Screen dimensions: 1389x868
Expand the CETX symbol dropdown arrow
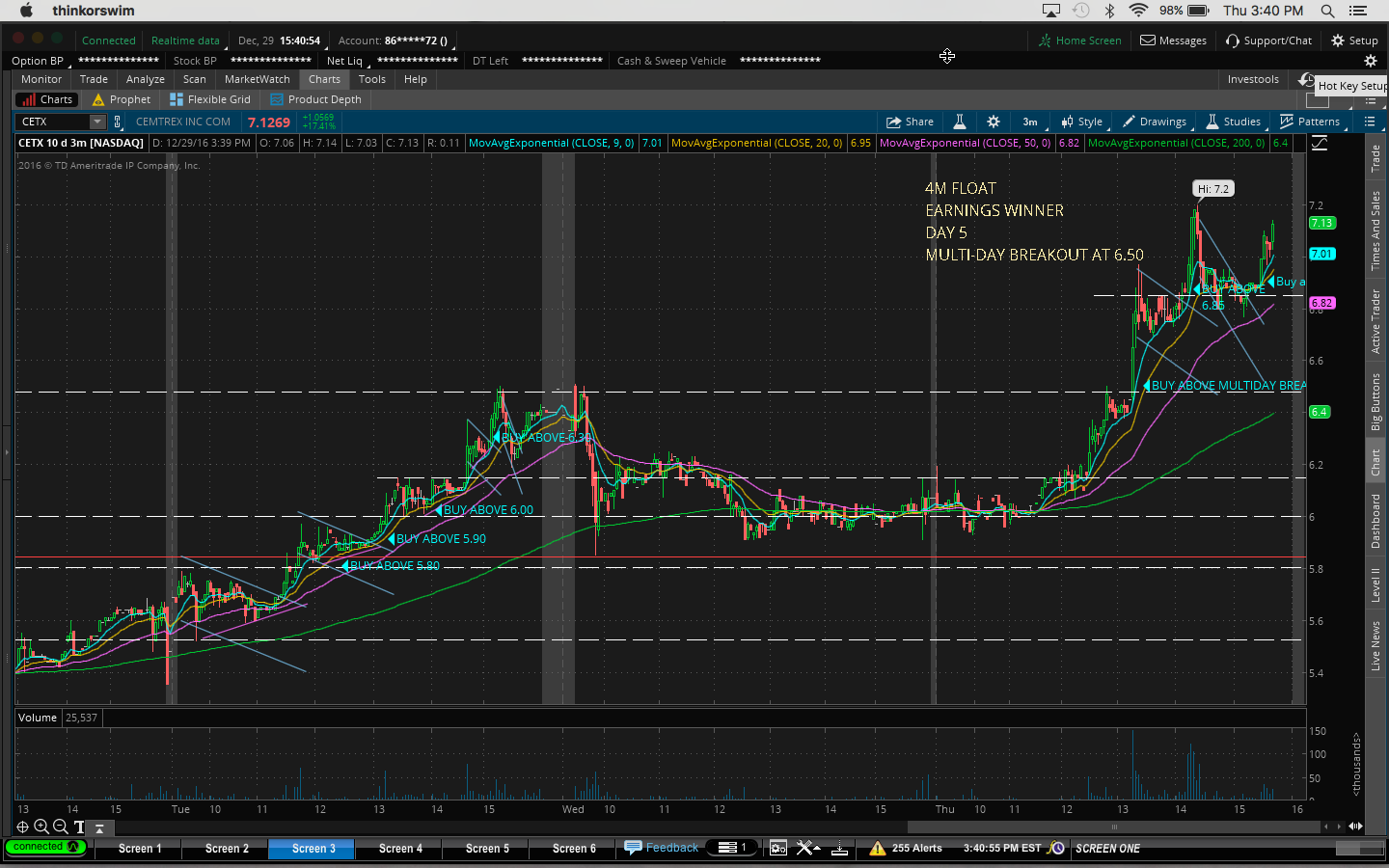96,122
